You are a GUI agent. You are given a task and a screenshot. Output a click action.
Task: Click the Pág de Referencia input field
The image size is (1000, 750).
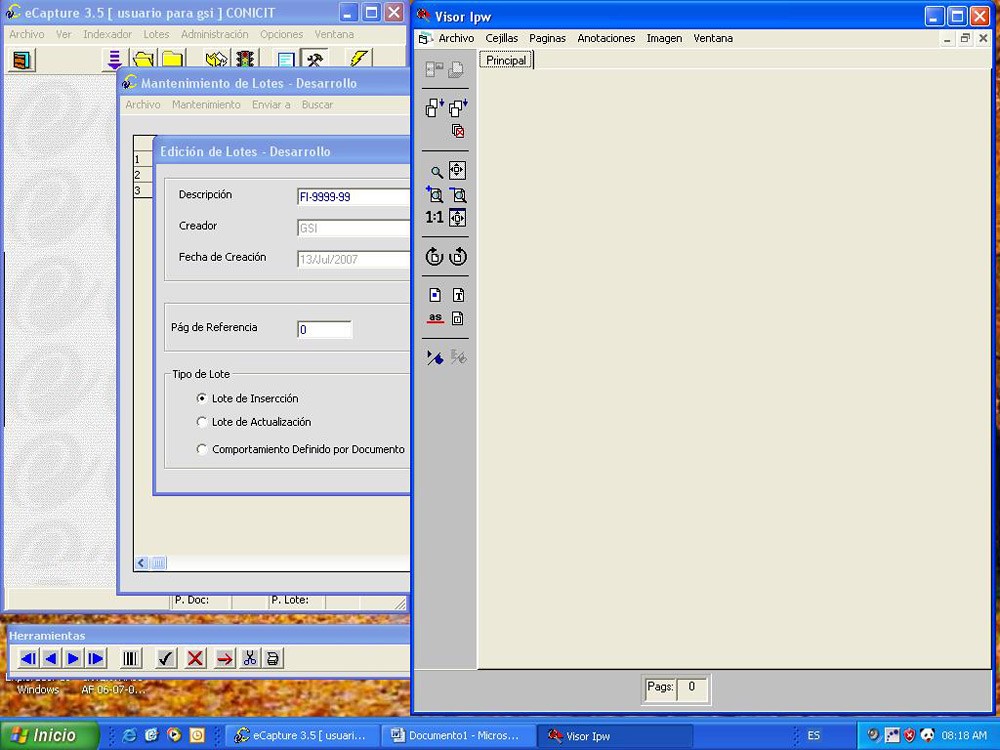[x=325, y=330]
